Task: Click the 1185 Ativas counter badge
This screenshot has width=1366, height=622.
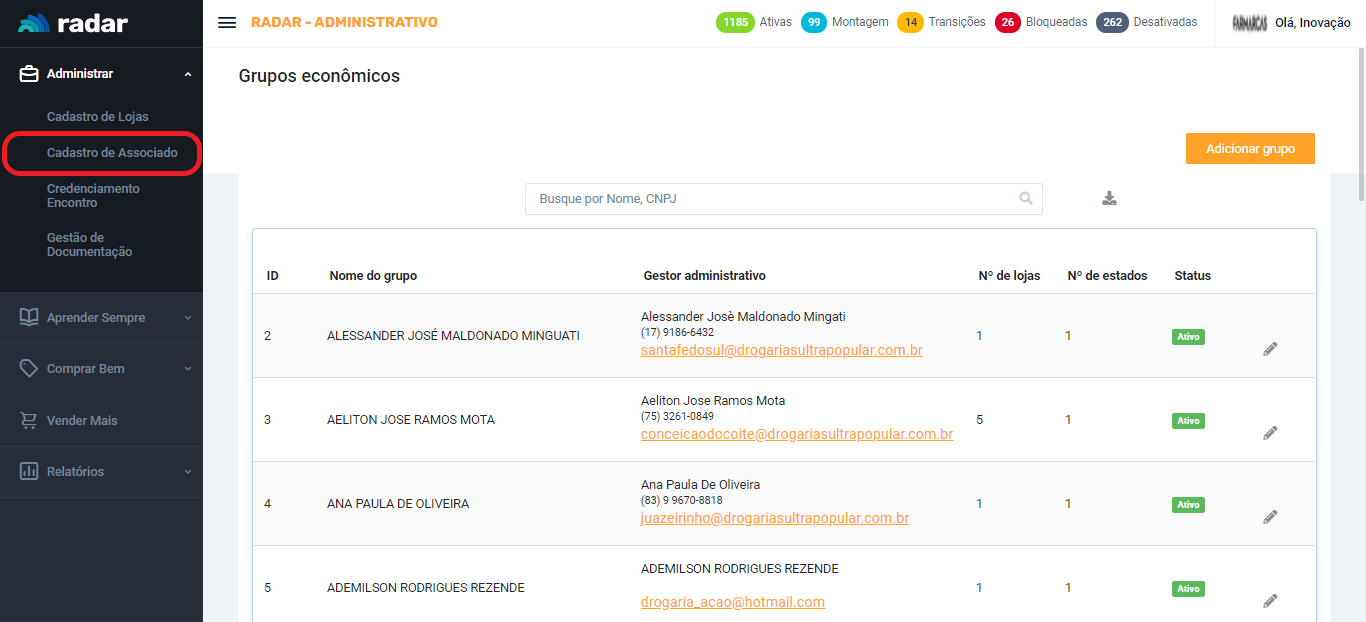Action: 735,22
